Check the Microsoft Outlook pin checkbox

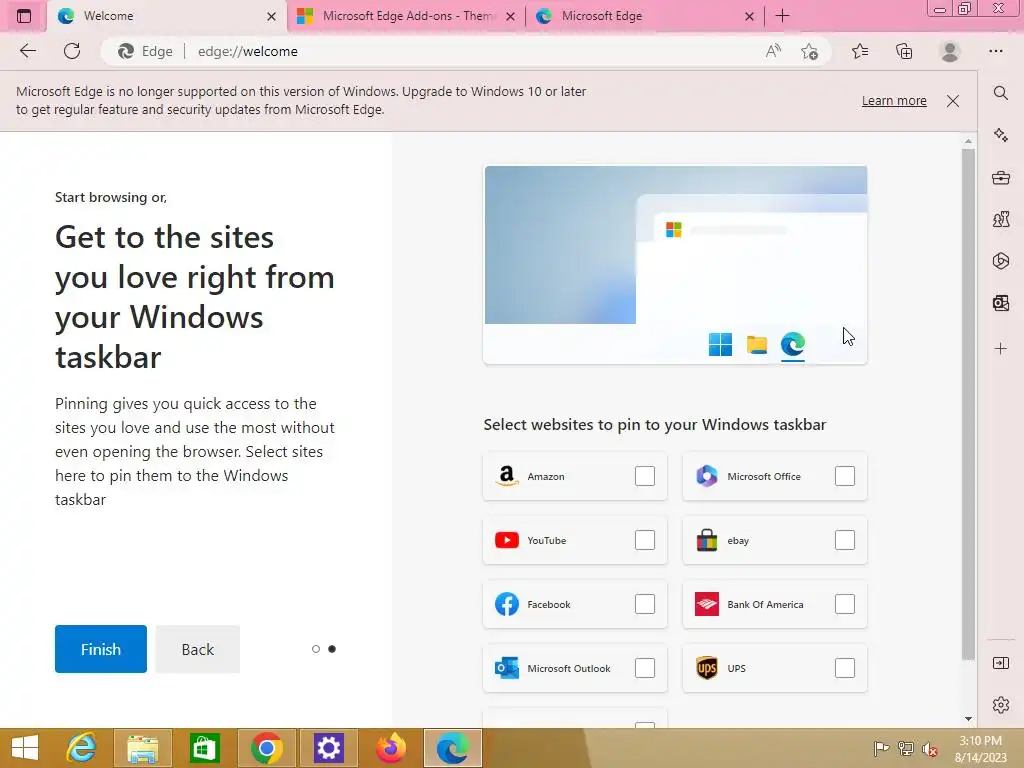pyautogui.click(x=645, y=668)
